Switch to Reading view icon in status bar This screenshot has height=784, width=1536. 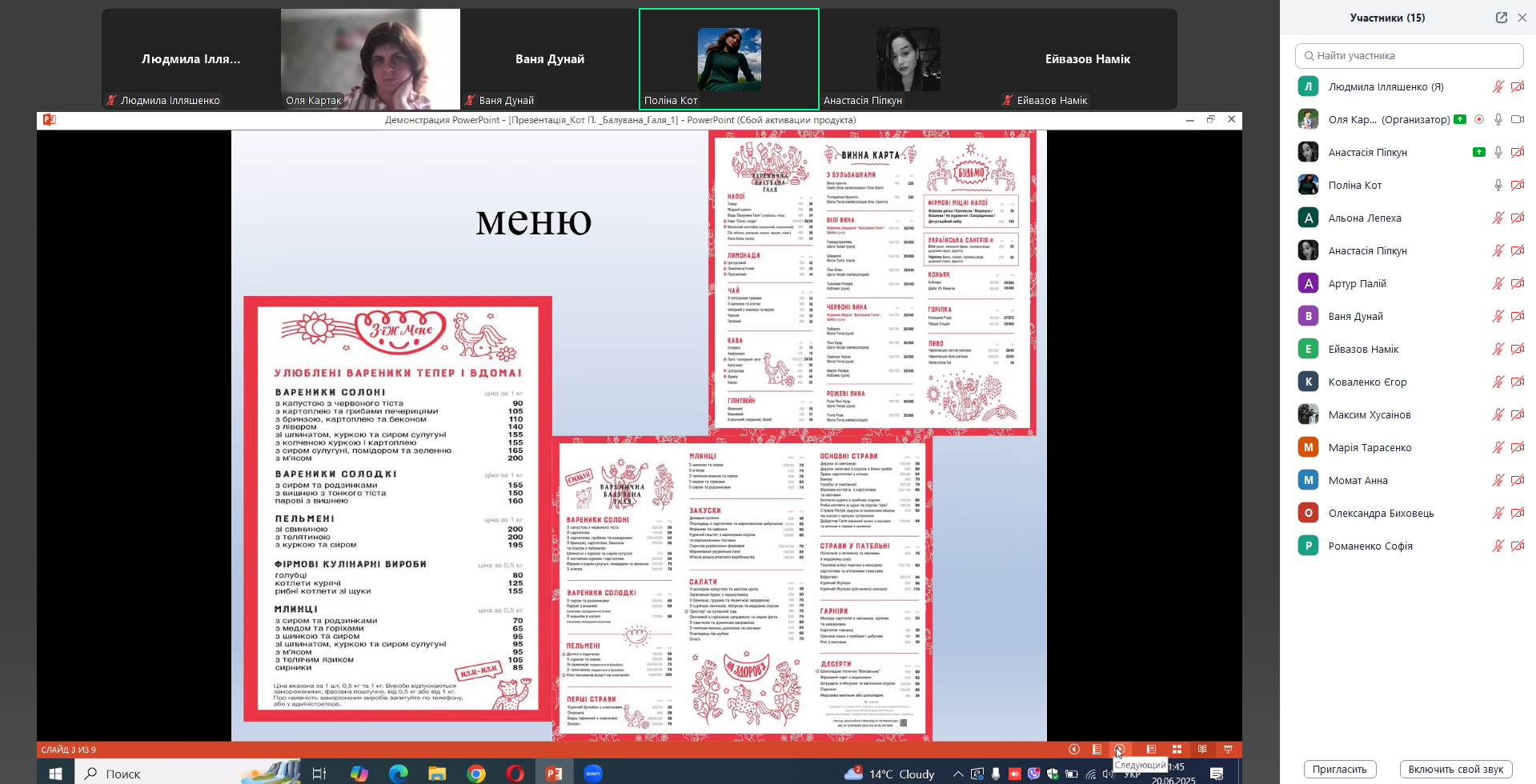1202,750
